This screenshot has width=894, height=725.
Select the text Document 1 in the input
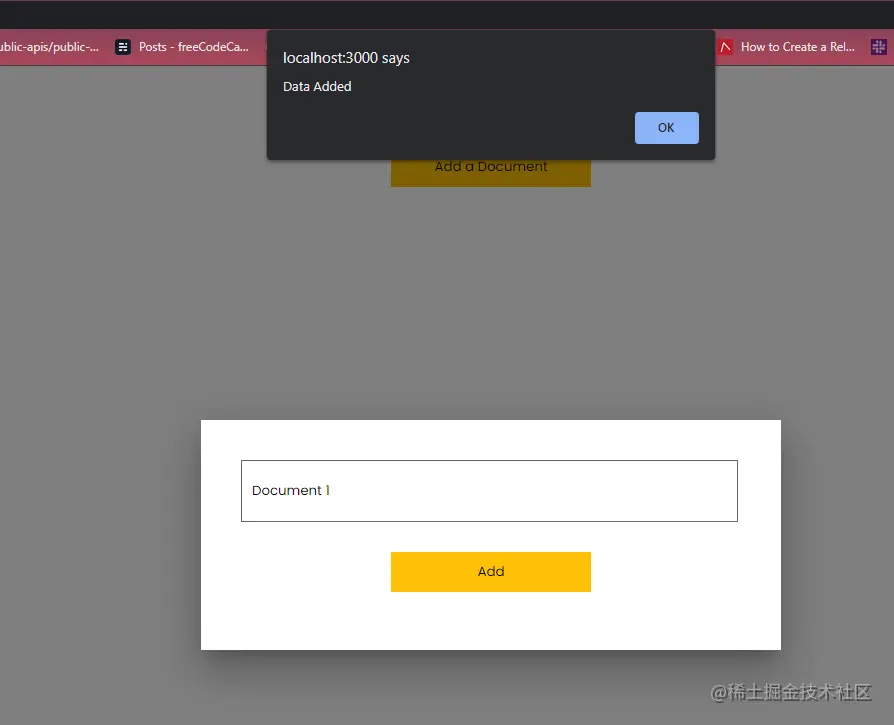tap(290, 490)
